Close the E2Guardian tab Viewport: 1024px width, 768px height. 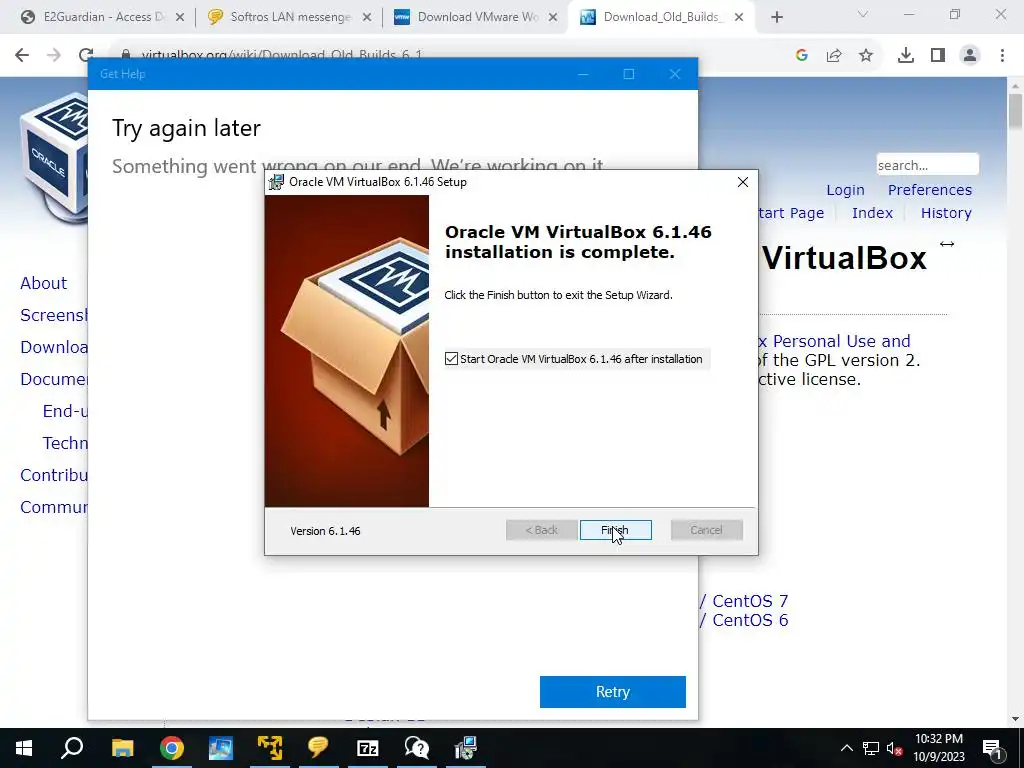pos(180,18)
